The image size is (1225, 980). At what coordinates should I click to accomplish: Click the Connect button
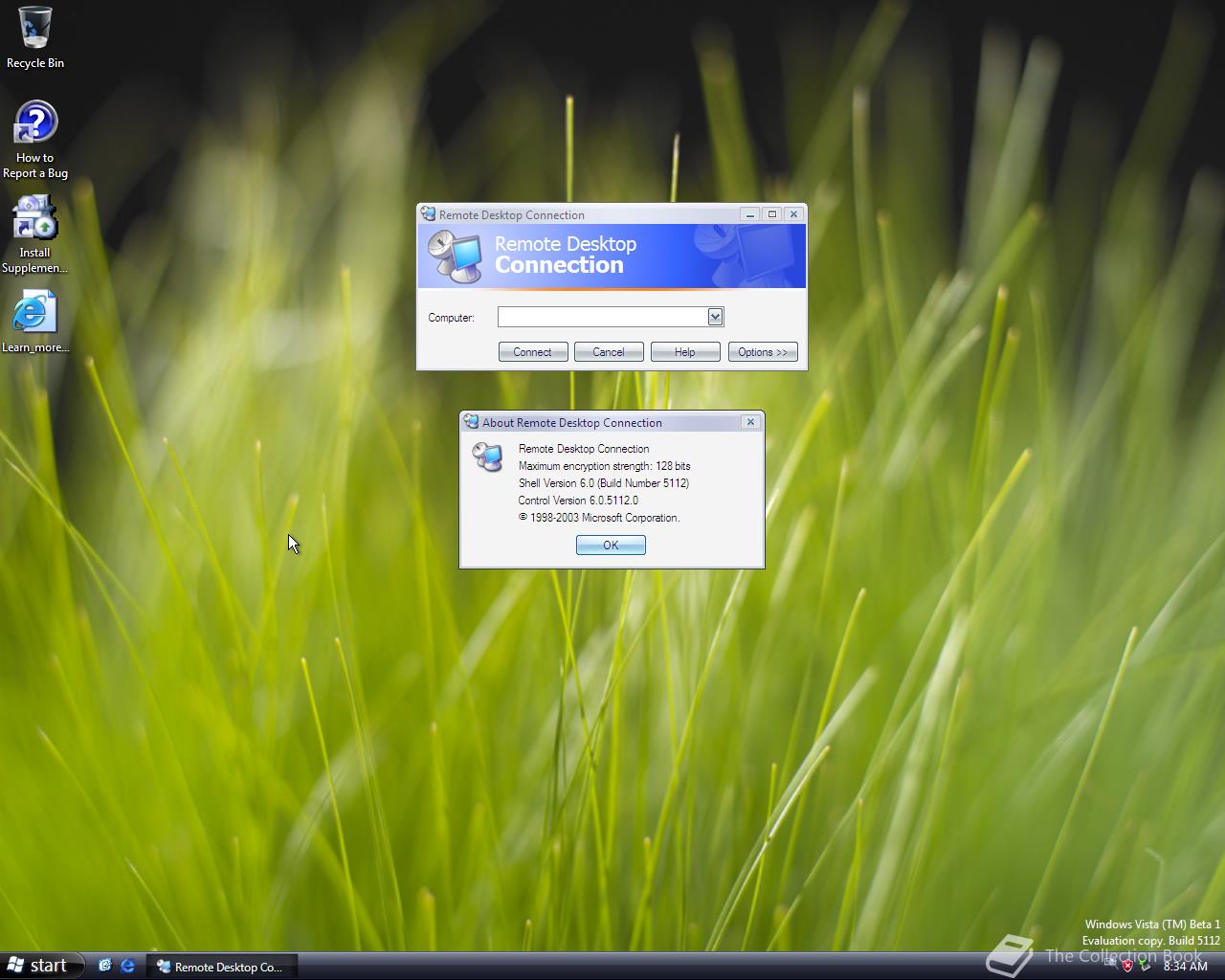pos(533,352)
